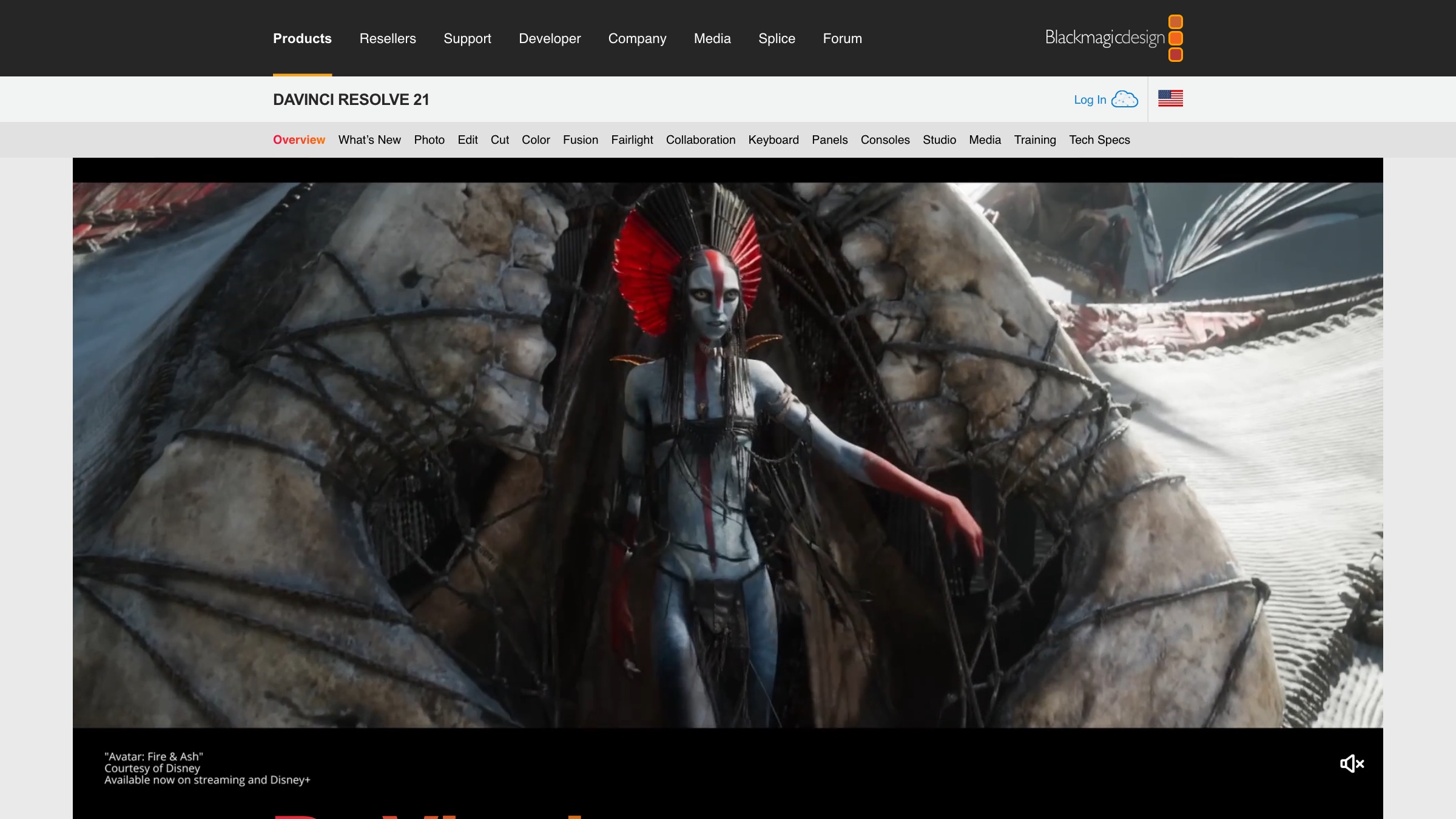Open the Consoles tab
This screenshot has height=819, width=1456.
[x=885, y=140]
